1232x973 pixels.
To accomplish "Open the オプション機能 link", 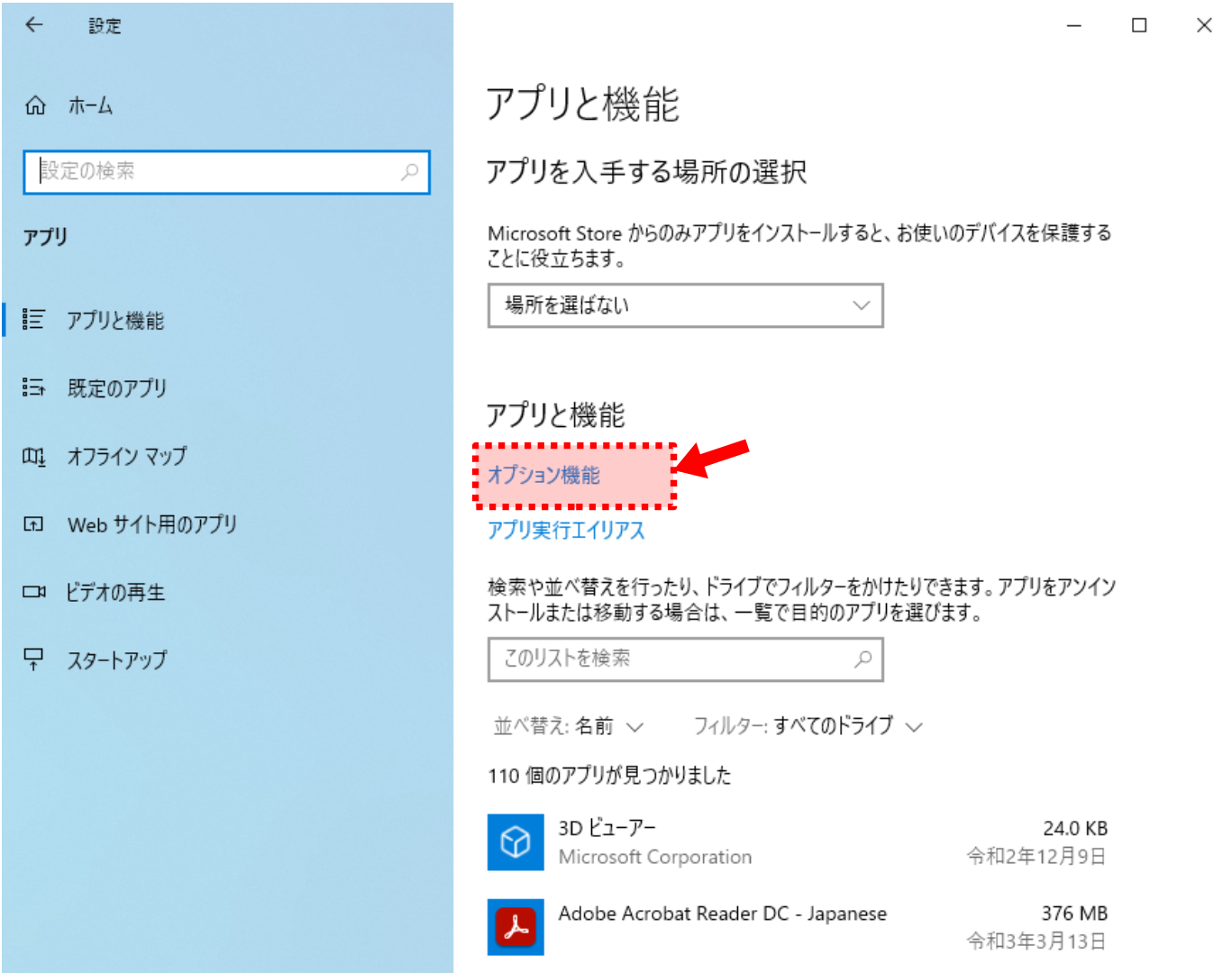I will coord(543,476).
